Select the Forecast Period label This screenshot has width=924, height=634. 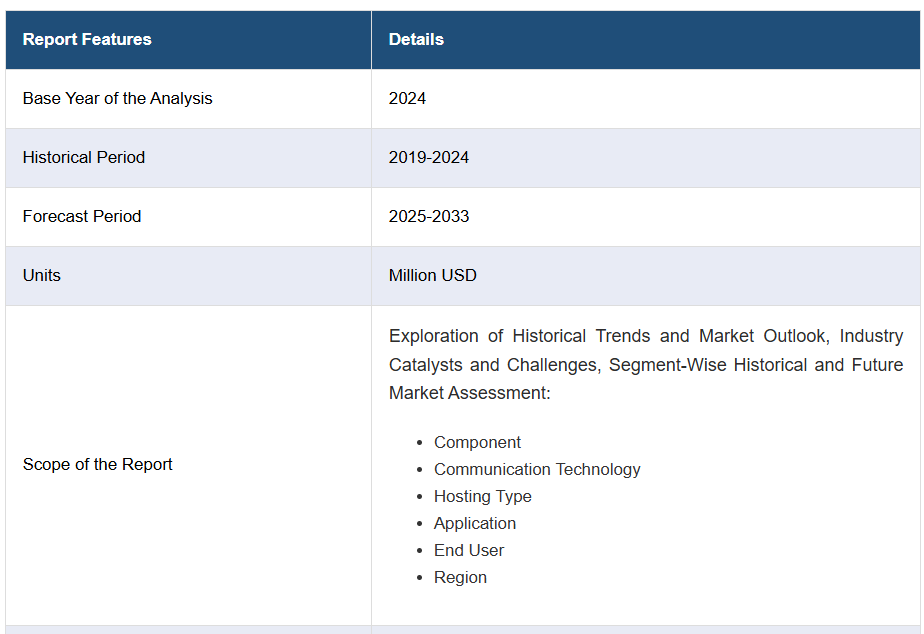[82, 216]
